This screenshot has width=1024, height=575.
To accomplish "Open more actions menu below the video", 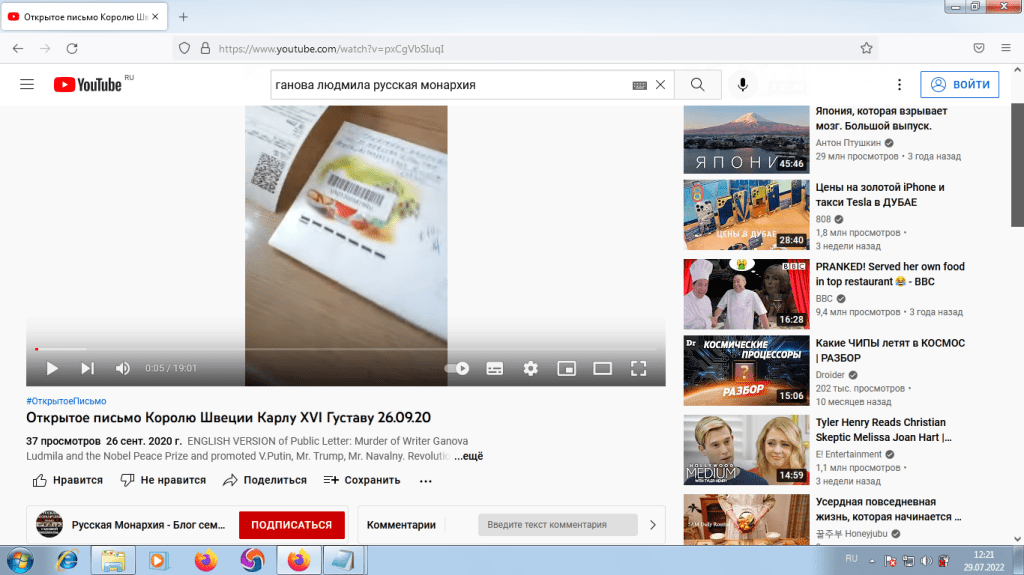I will click(425, 480).
